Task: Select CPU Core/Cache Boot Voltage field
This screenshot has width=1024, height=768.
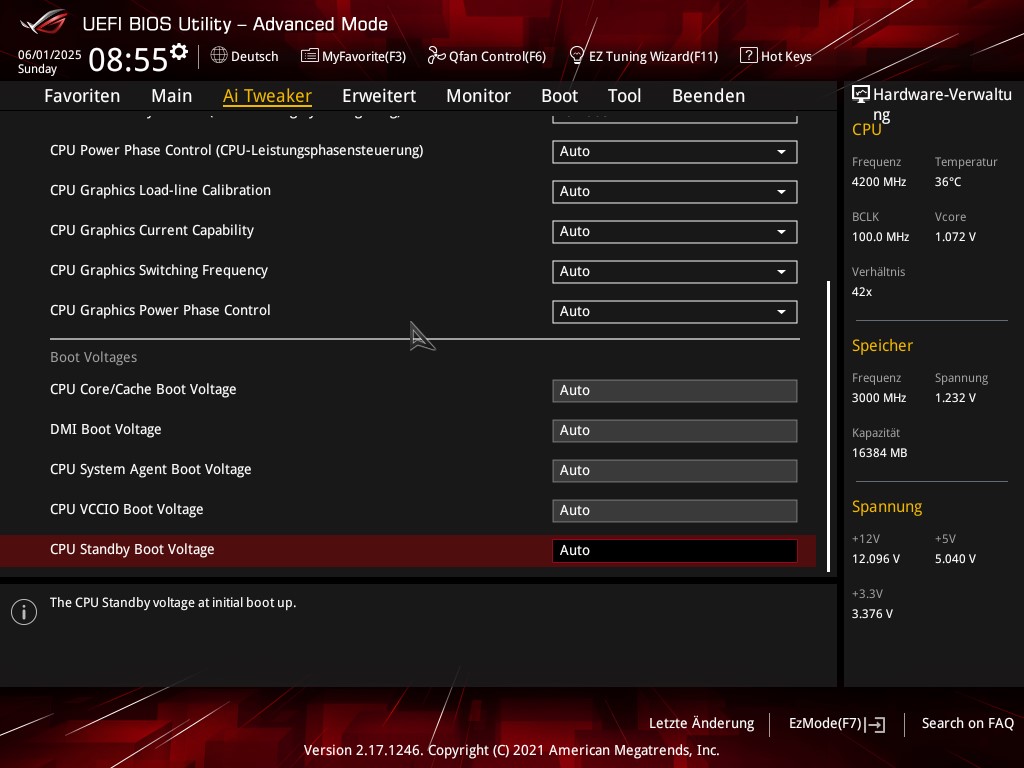Action: coord(674,391)
